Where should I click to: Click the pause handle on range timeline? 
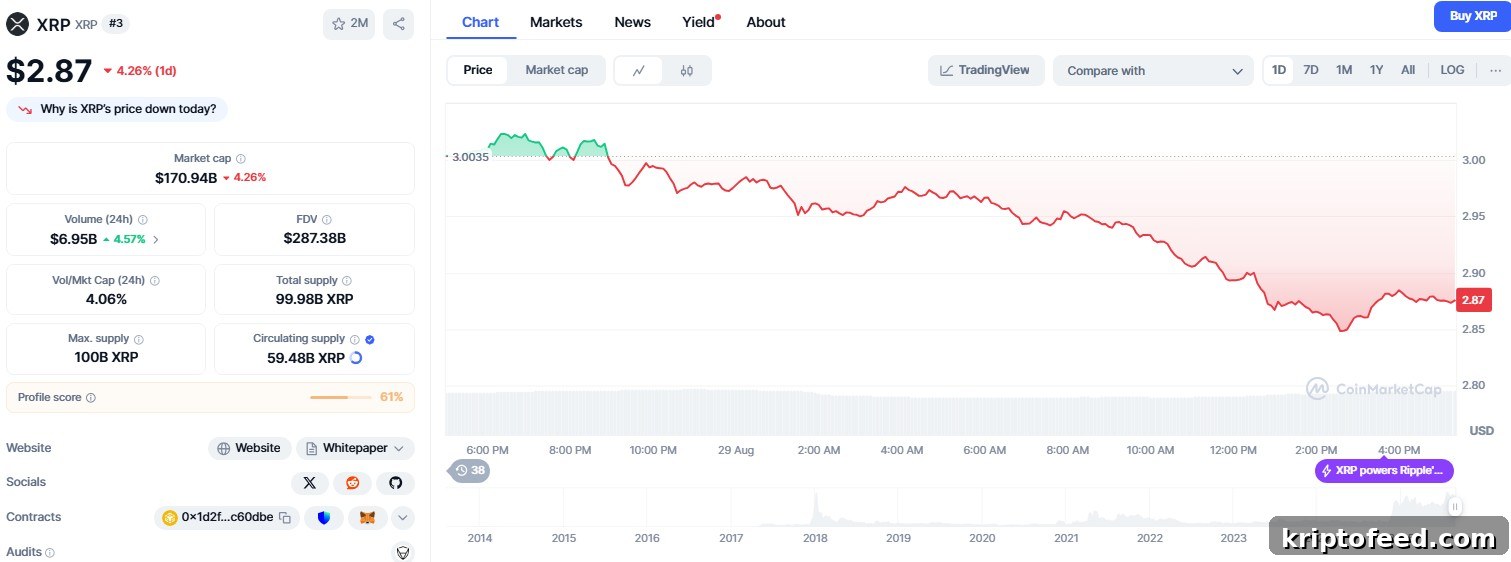tap(1455, 507)
